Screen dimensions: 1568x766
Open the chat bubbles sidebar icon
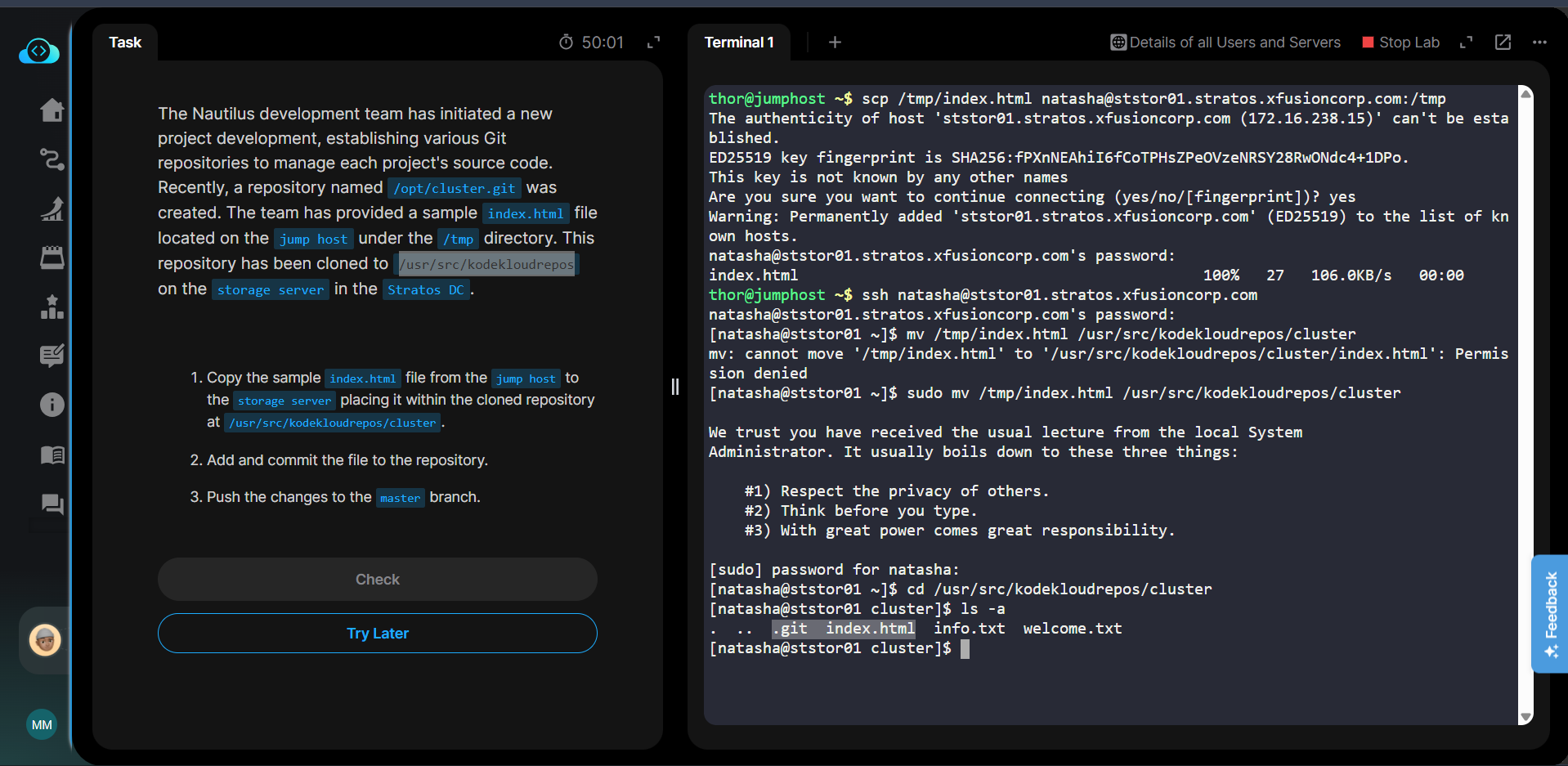point(52,504)
